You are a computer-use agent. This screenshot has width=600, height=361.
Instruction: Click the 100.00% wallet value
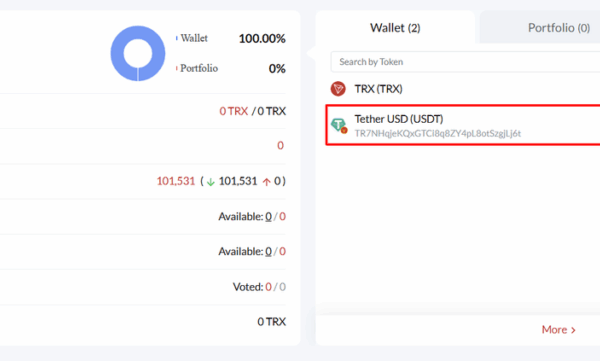coord(262,39)
